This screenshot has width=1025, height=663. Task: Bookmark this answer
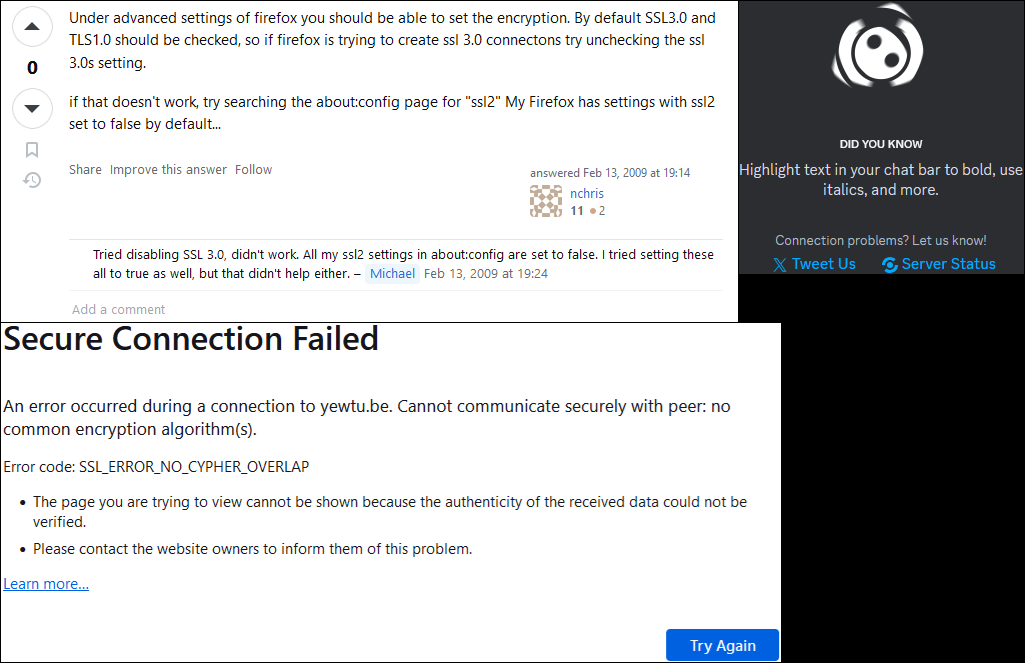(x=32, y=150)
